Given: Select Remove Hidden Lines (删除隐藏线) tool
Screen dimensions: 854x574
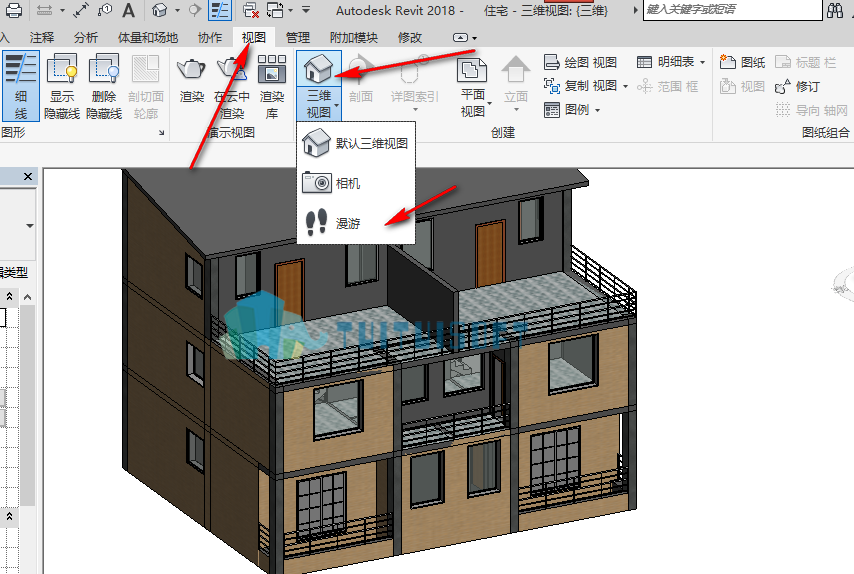Looking at the screenshot, I should point(104,86).
